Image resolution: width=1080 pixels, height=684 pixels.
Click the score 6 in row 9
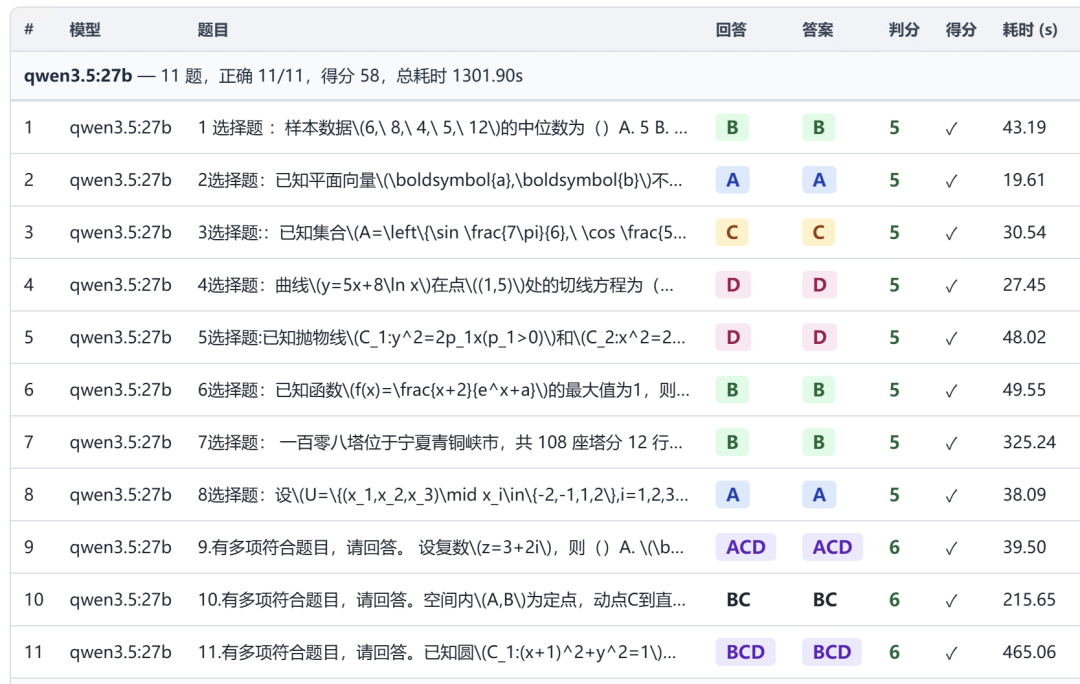(x=894, y=547)
